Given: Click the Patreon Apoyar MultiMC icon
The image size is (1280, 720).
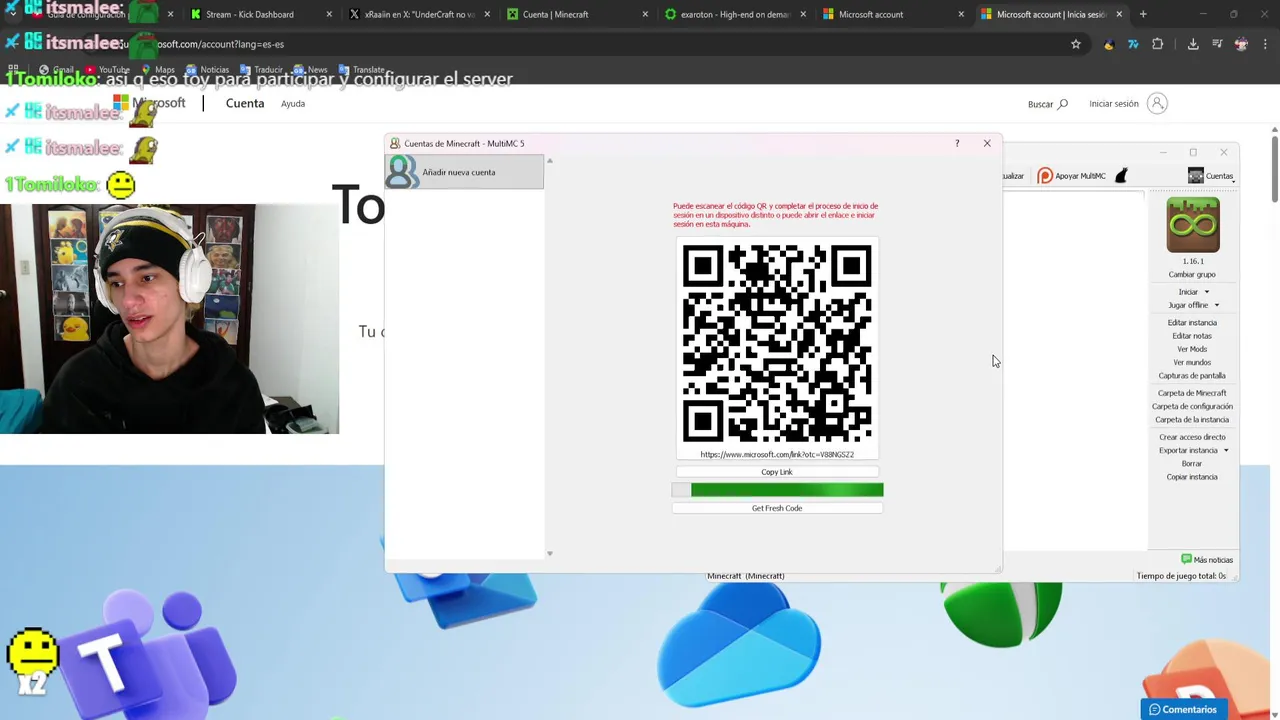Looking at the screenshot, I should (1045, 176).
